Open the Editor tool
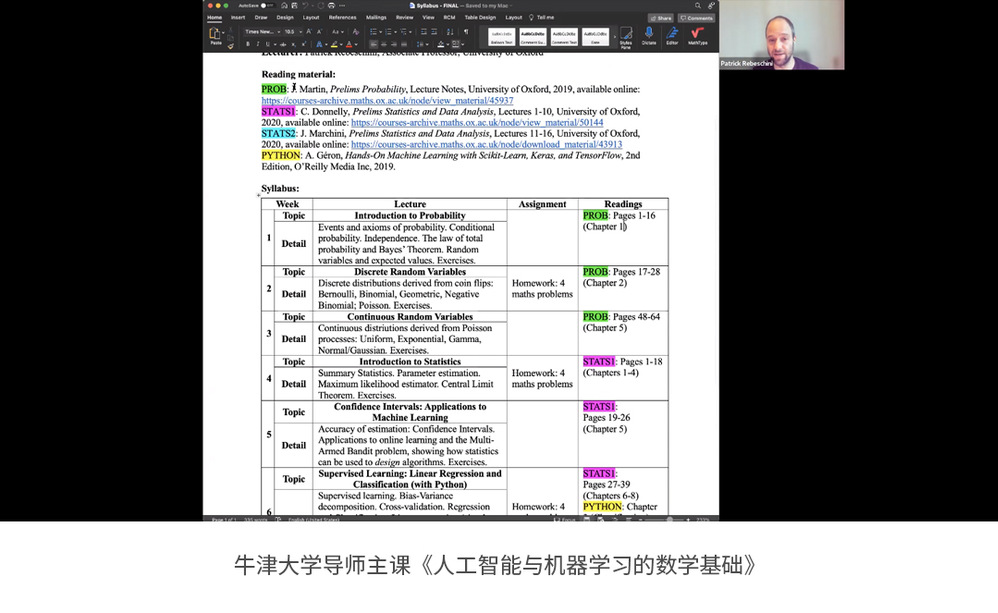Image resolution: width=998 pixels, height=613 pixels. point(672,36)
